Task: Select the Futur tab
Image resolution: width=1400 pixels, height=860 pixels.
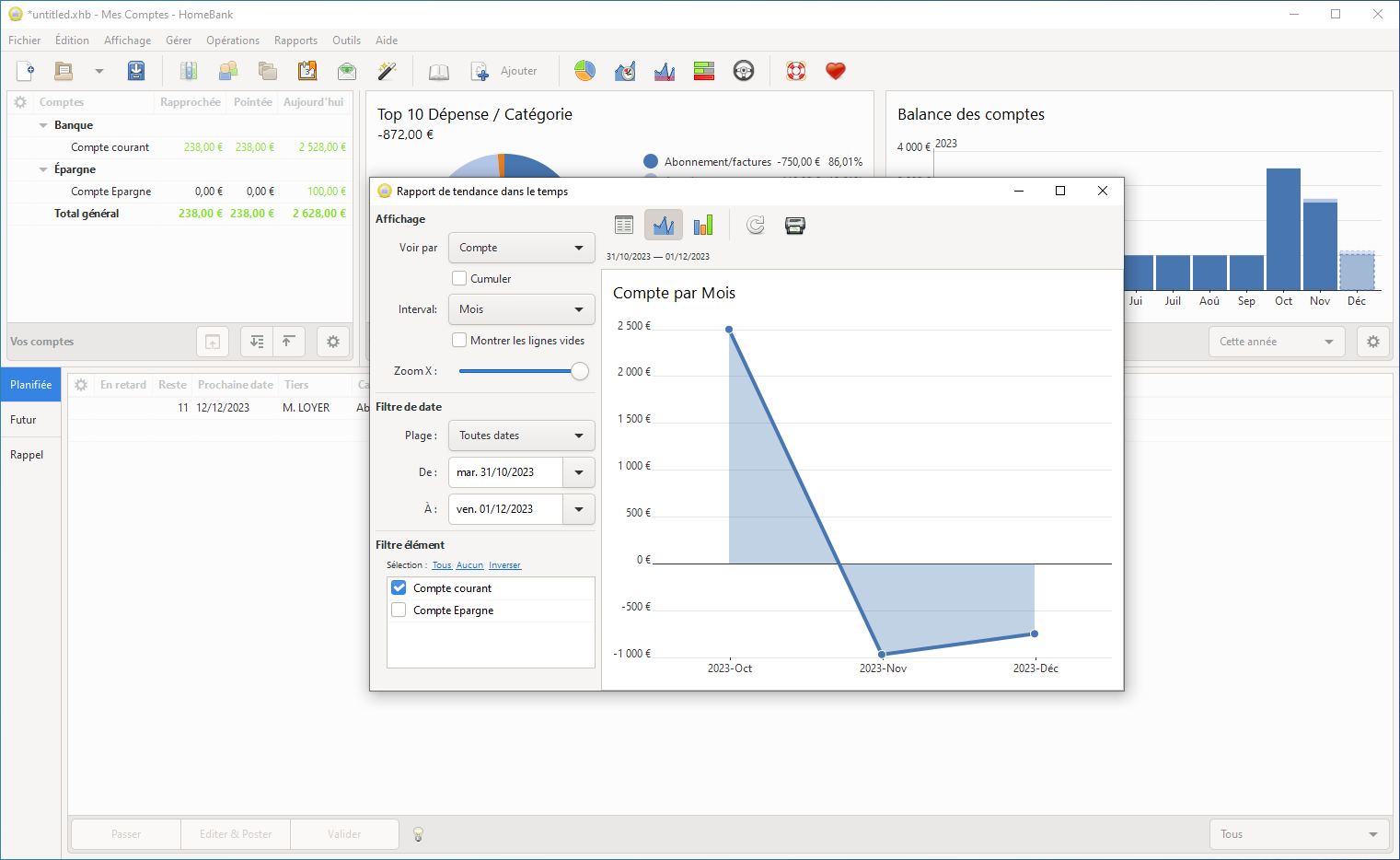Action: coord(24,420)
